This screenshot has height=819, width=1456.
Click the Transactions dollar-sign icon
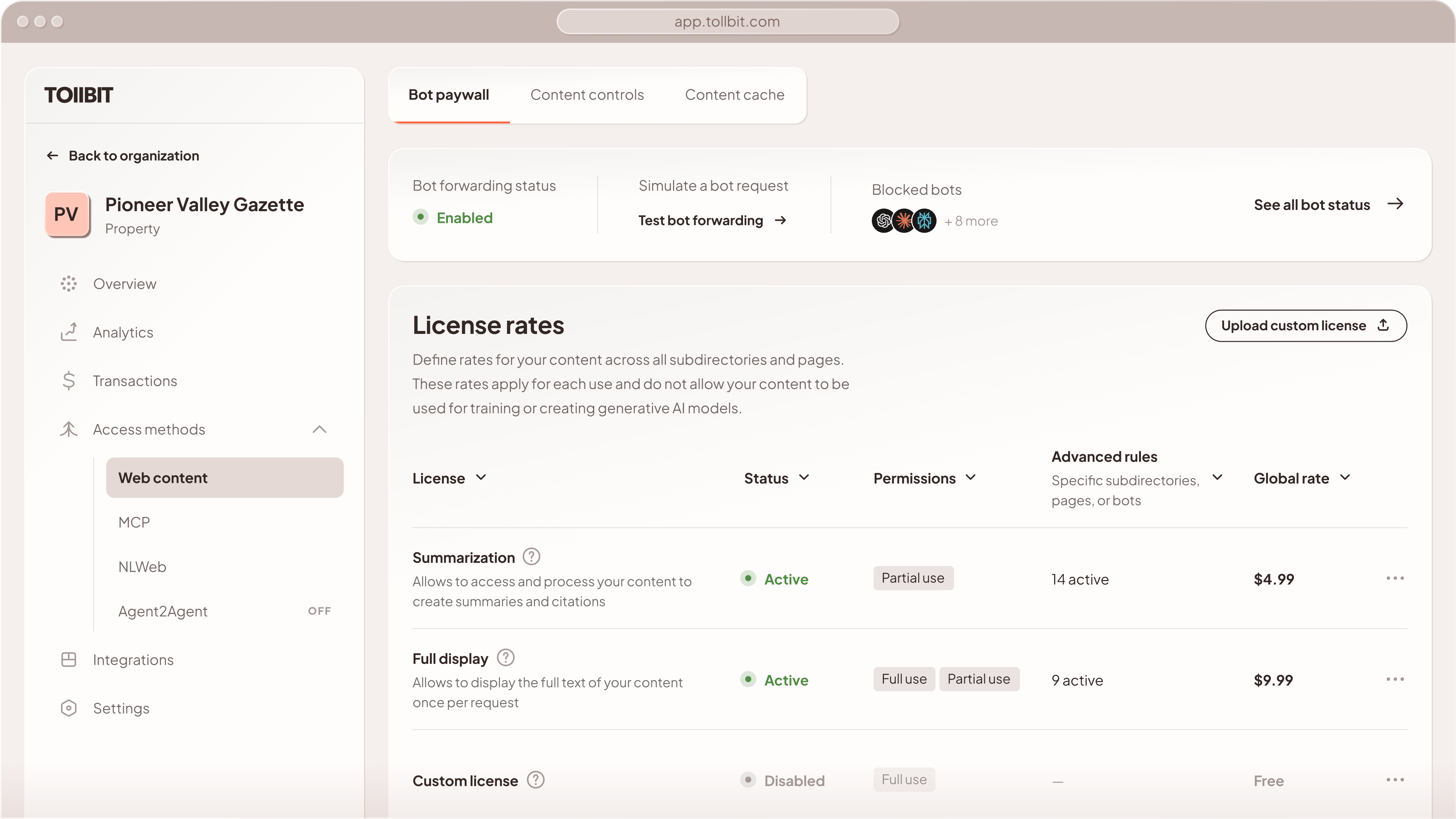pyautogui.click(x=69, y=381)
